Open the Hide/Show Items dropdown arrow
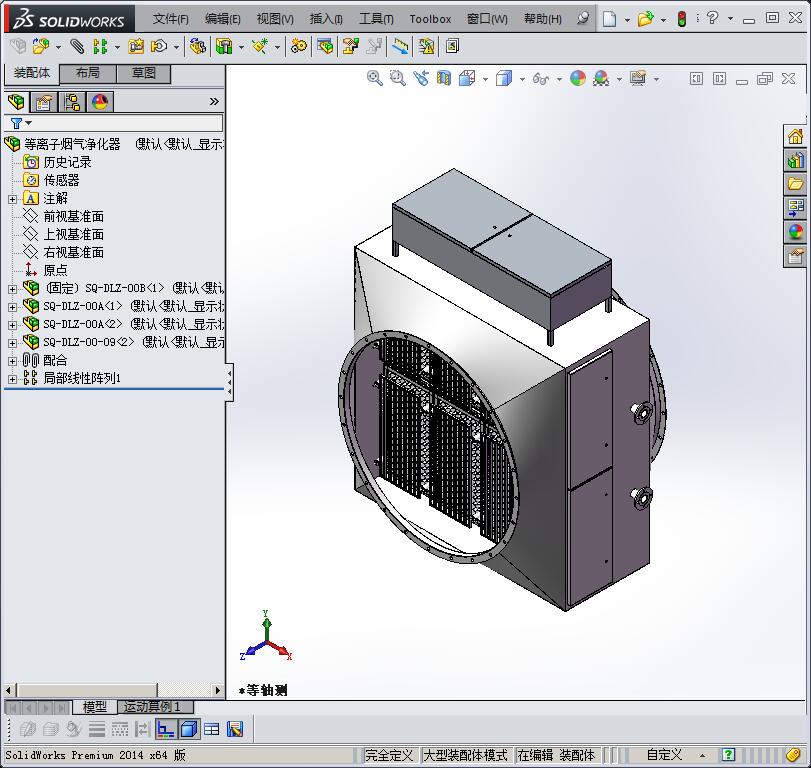The image size is (811, 768). coord(560,79)
